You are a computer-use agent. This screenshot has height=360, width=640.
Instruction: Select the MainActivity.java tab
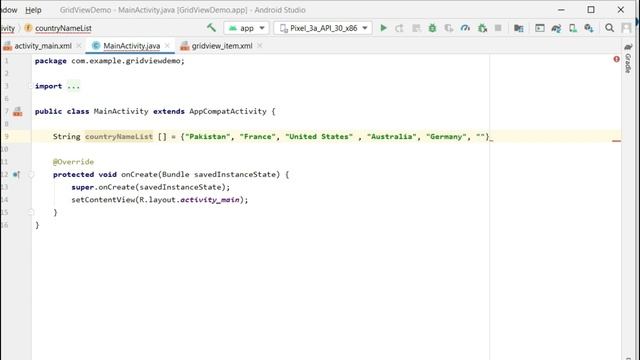pos(131,46)
